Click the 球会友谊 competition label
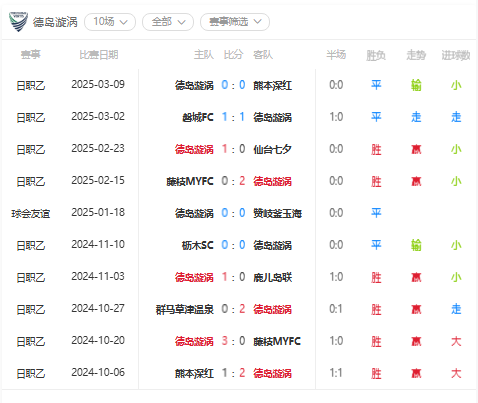The height and width of the screenshot is (403, 478). (x=31, y=213)
